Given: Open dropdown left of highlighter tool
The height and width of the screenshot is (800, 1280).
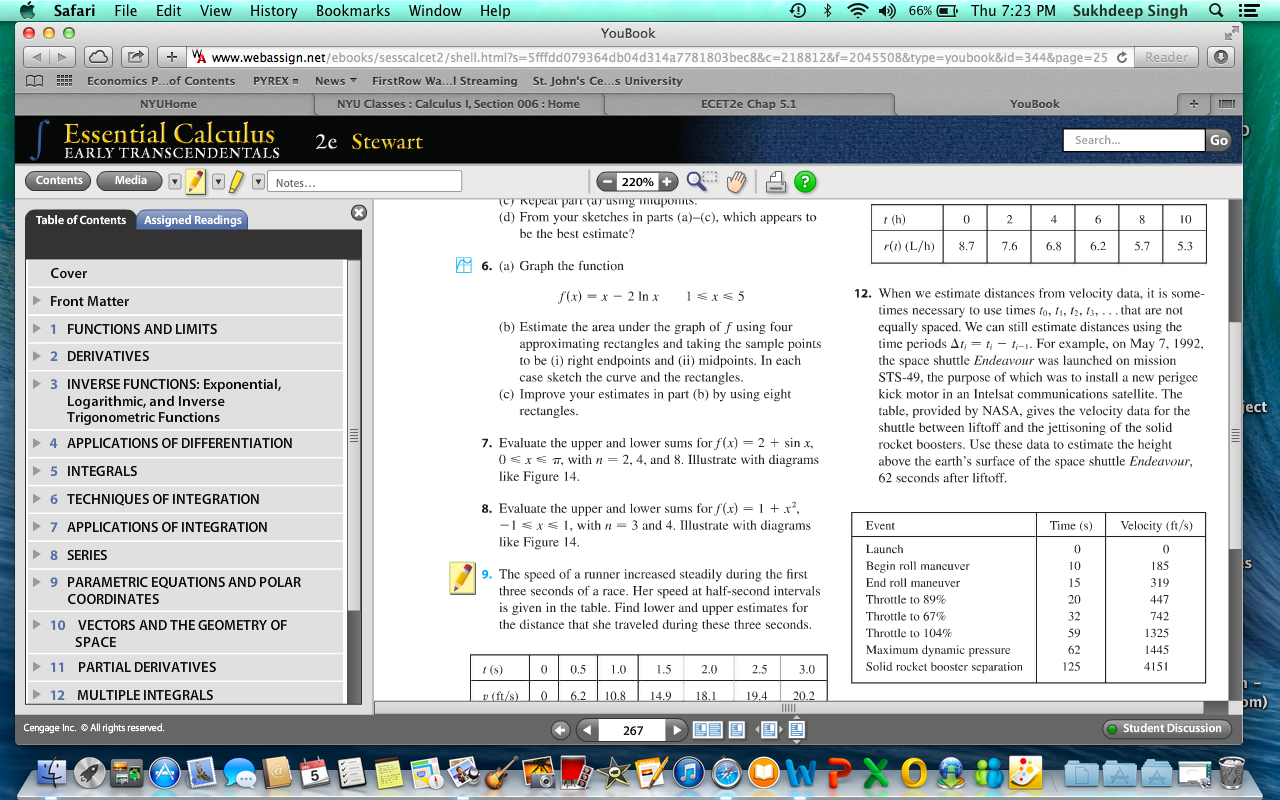Looking at the screenshot, I should pyautogui.click(x=217, y=182).
